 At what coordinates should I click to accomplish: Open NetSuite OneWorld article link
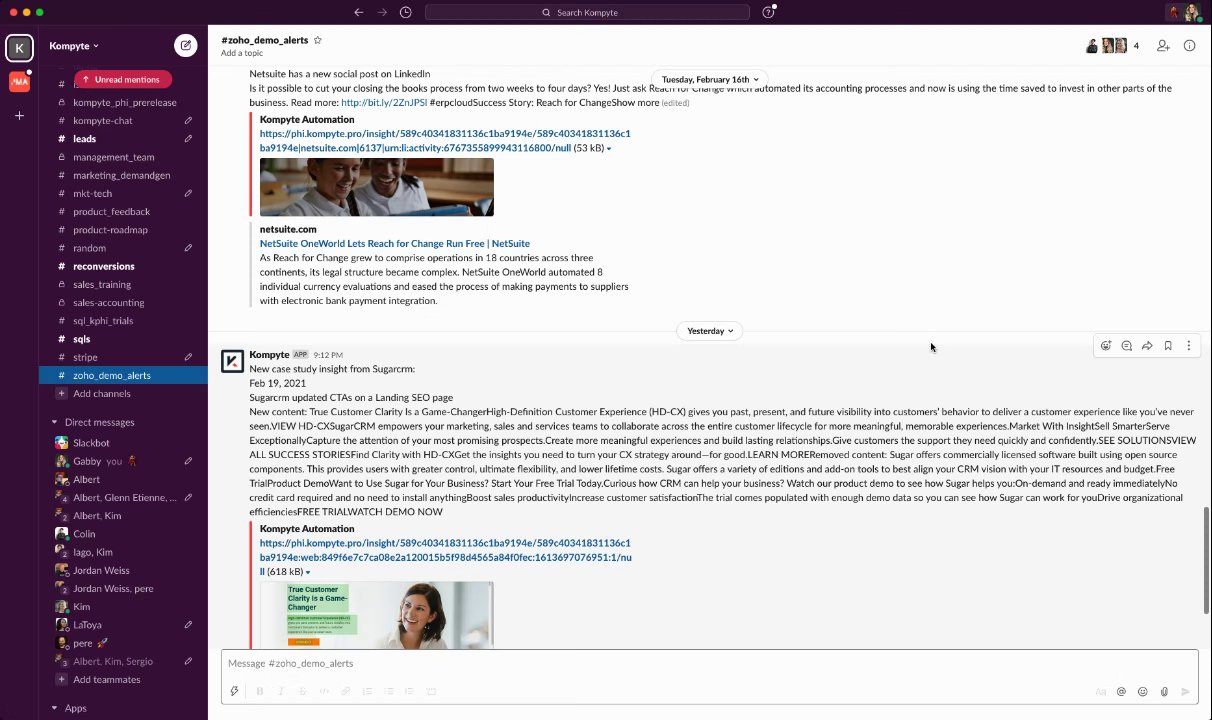(395, 243)
